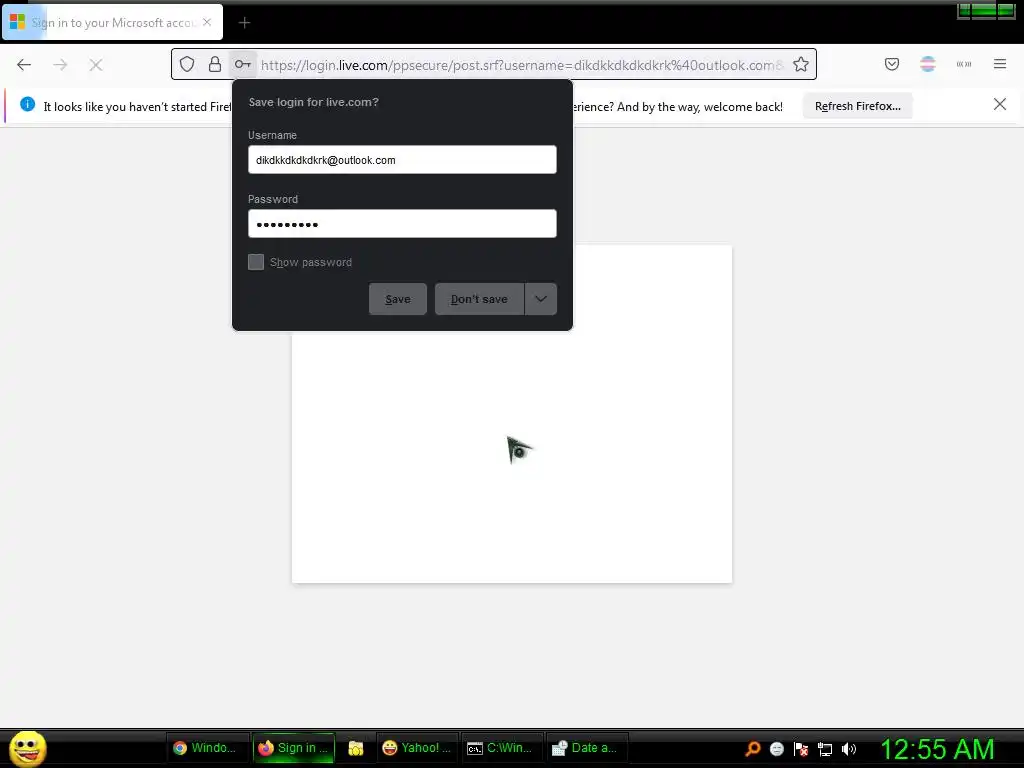Viewport: 1024px width, 768px height.
Task: Click the Don't save button
Action: pos(479,299)
